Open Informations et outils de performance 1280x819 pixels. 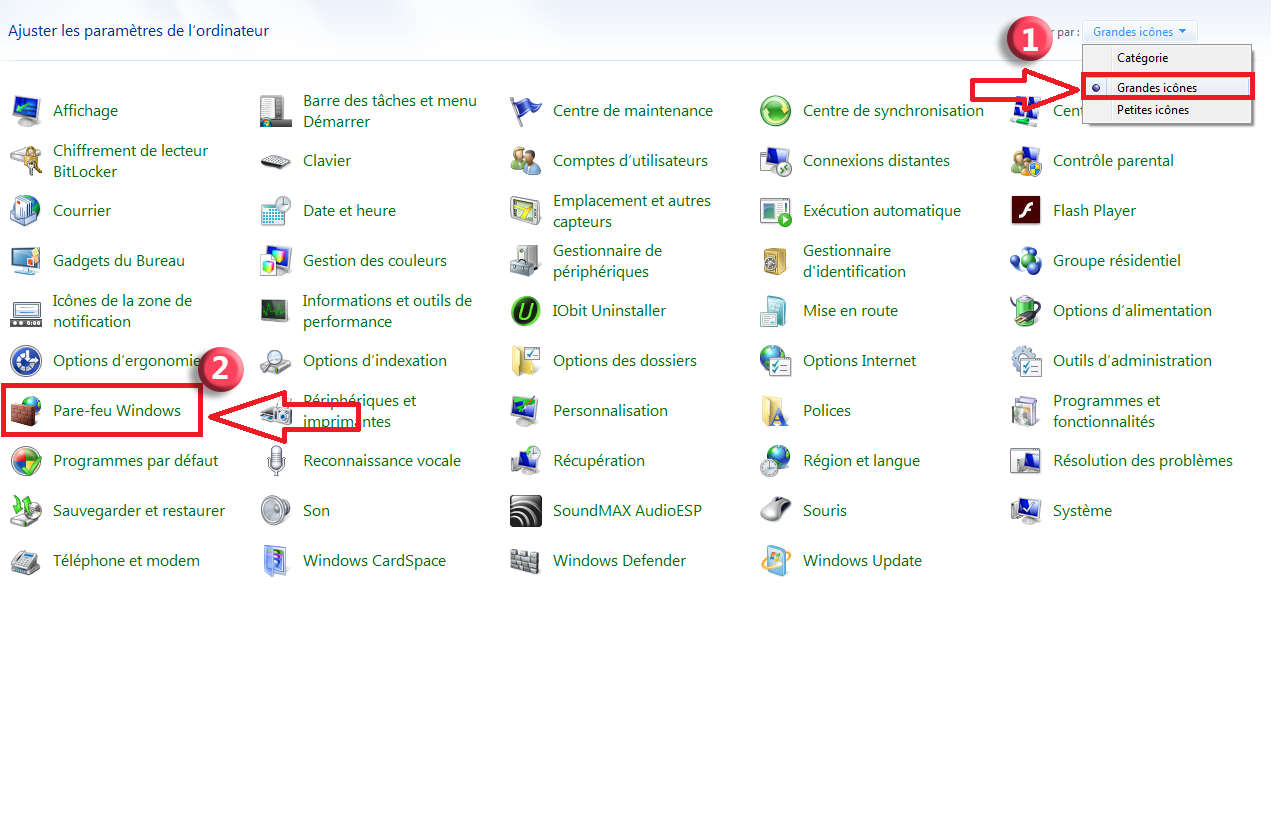387,311
